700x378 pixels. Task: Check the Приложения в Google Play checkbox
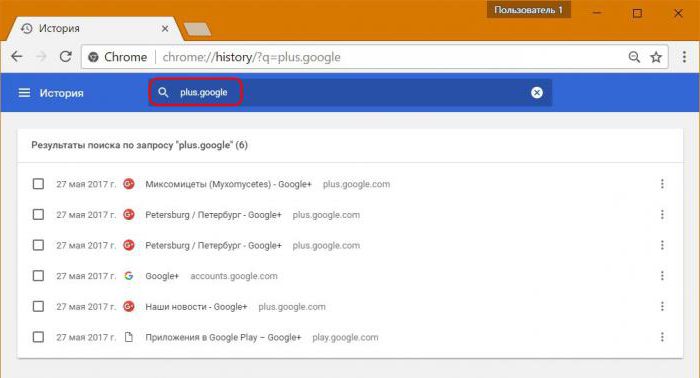(38, 337)
